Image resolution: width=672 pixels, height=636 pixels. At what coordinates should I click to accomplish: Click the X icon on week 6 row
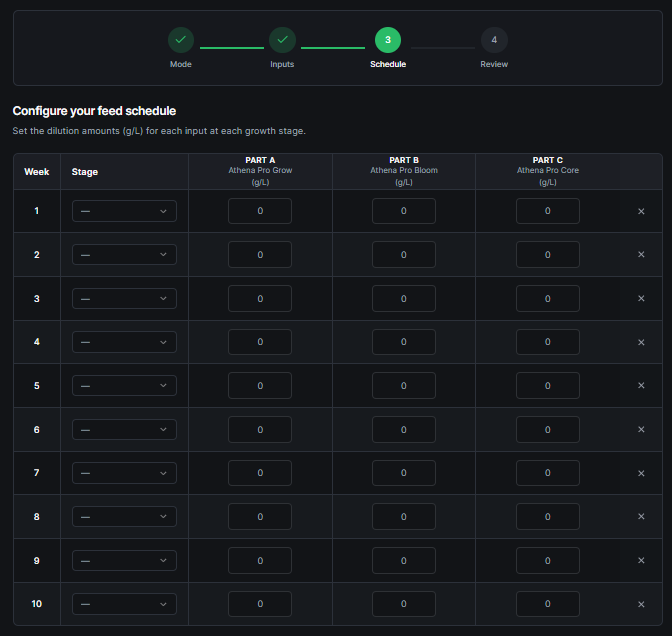(x=641, y=429)
